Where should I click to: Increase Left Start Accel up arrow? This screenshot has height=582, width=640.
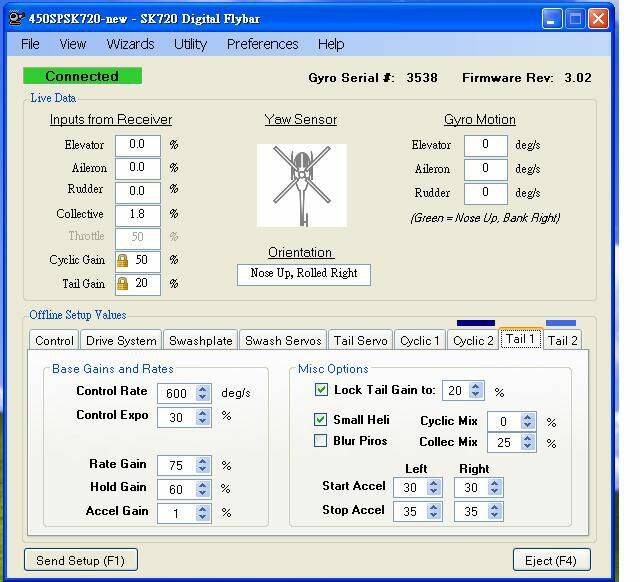point(433,483)
